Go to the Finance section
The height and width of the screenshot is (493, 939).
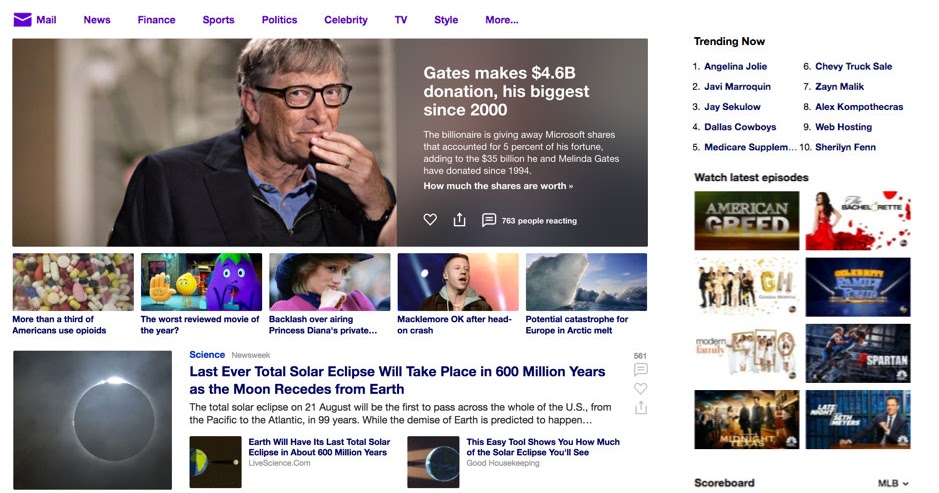(x=156, y=20)
